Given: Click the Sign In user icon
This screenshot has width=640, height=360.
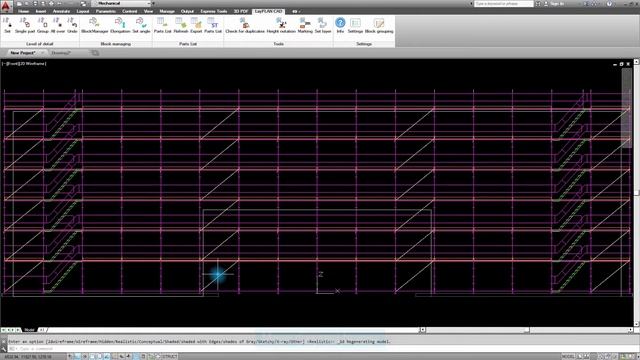Looking at the screenshot, I should pyautogui.click(x=546, y=4).
